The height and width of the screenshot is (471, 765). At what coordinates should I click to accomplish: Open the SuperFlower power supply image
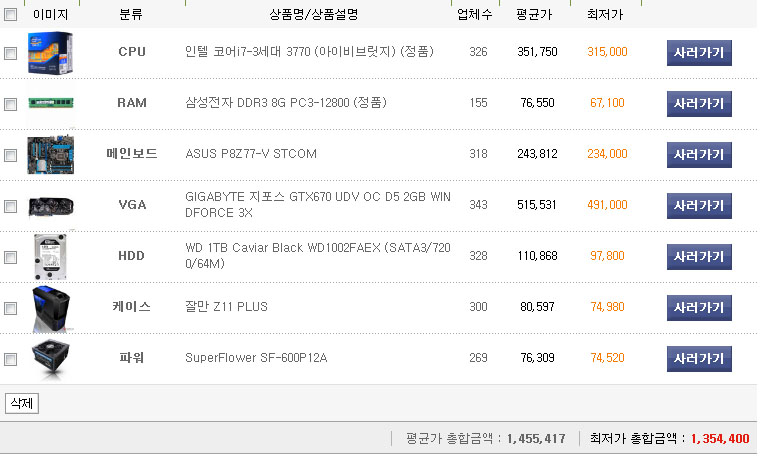click(51, 360)
